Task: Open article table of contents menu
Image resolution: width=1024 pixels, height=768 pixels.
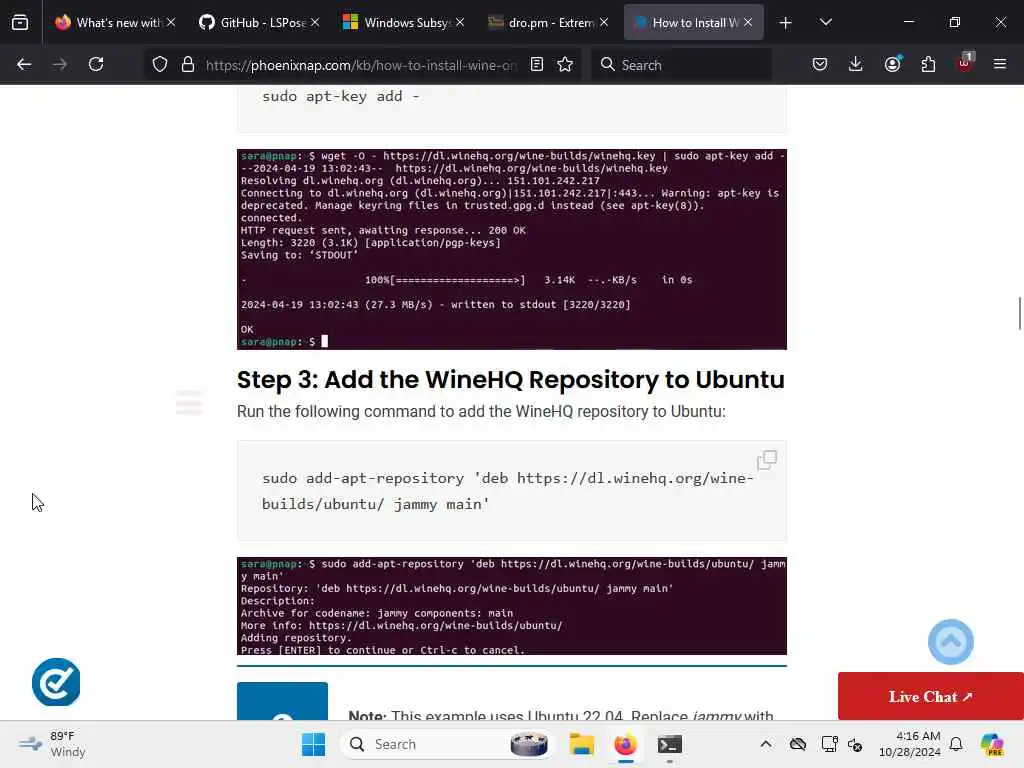Action: point(189,402)
